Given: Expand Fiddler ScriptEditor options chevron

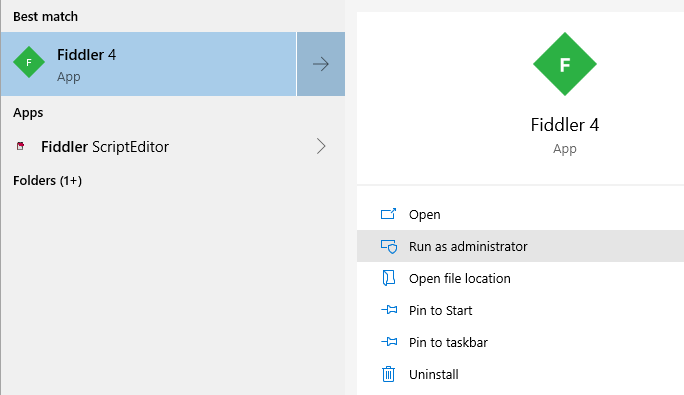Looking at the screenshot, I should pos(321,146).
